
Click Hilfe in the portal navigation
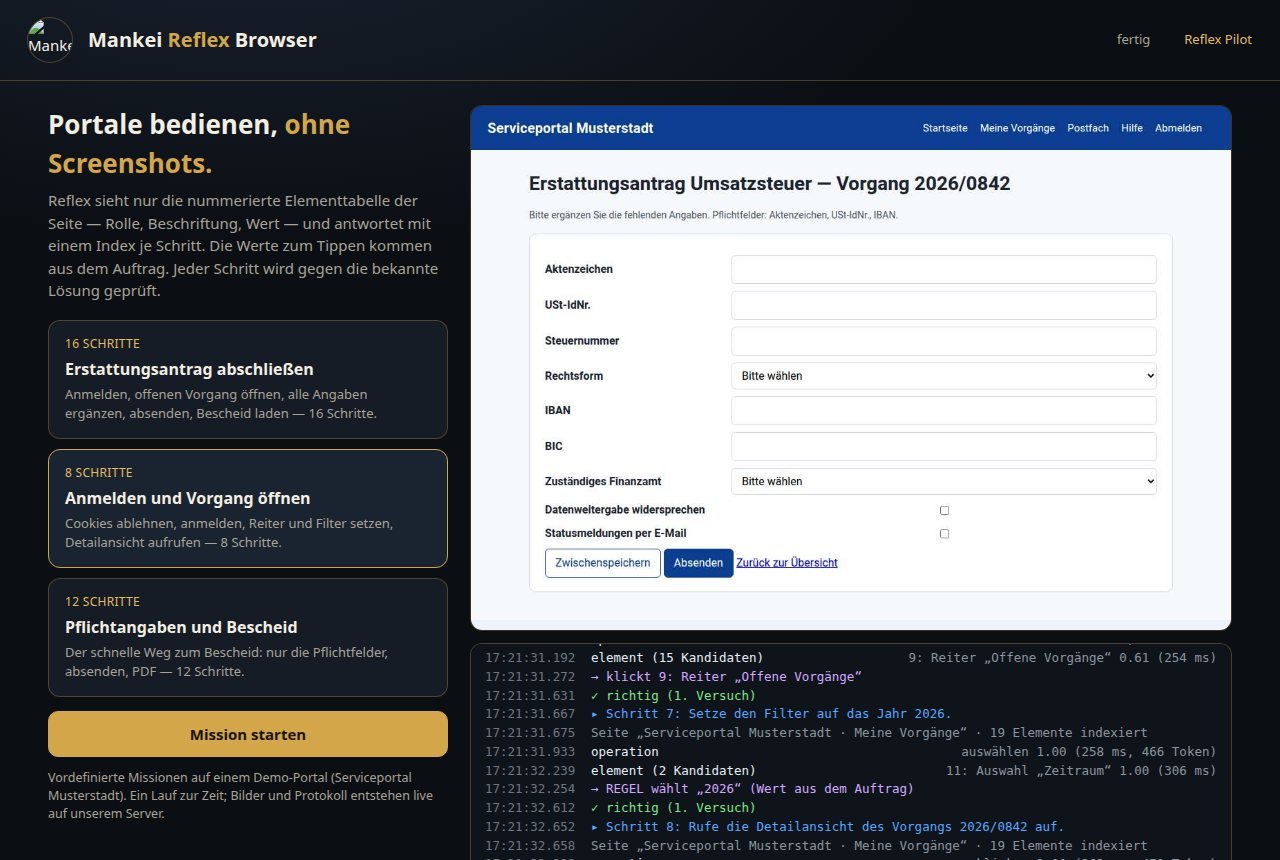pyautogui.click(x=1132, y=128)
